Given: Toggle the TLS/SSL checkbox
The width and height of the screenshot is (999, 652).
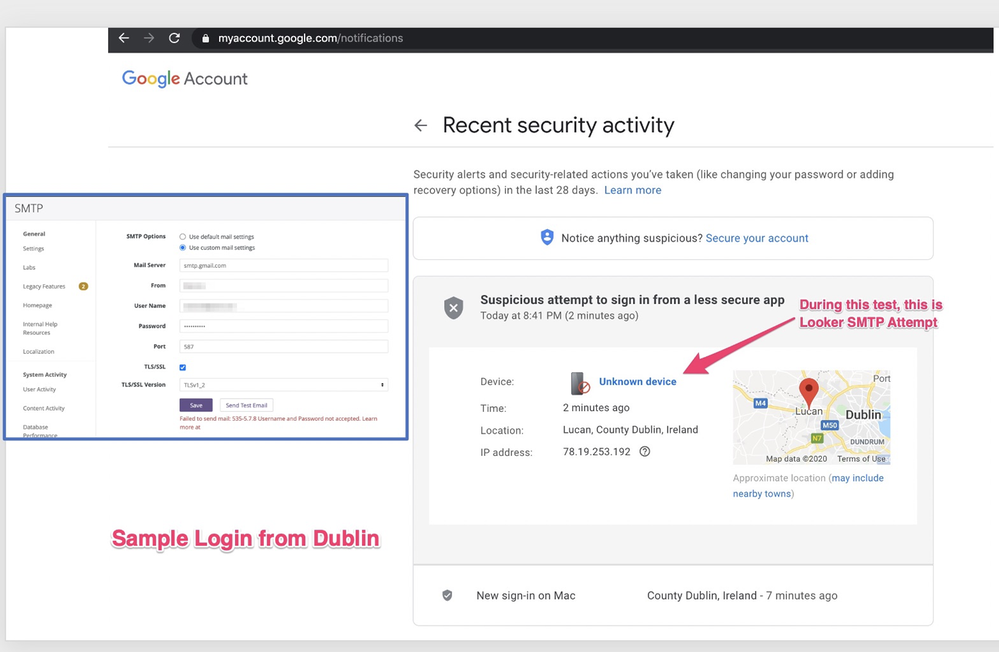Looking at the screenshot, I should [183, 367].
